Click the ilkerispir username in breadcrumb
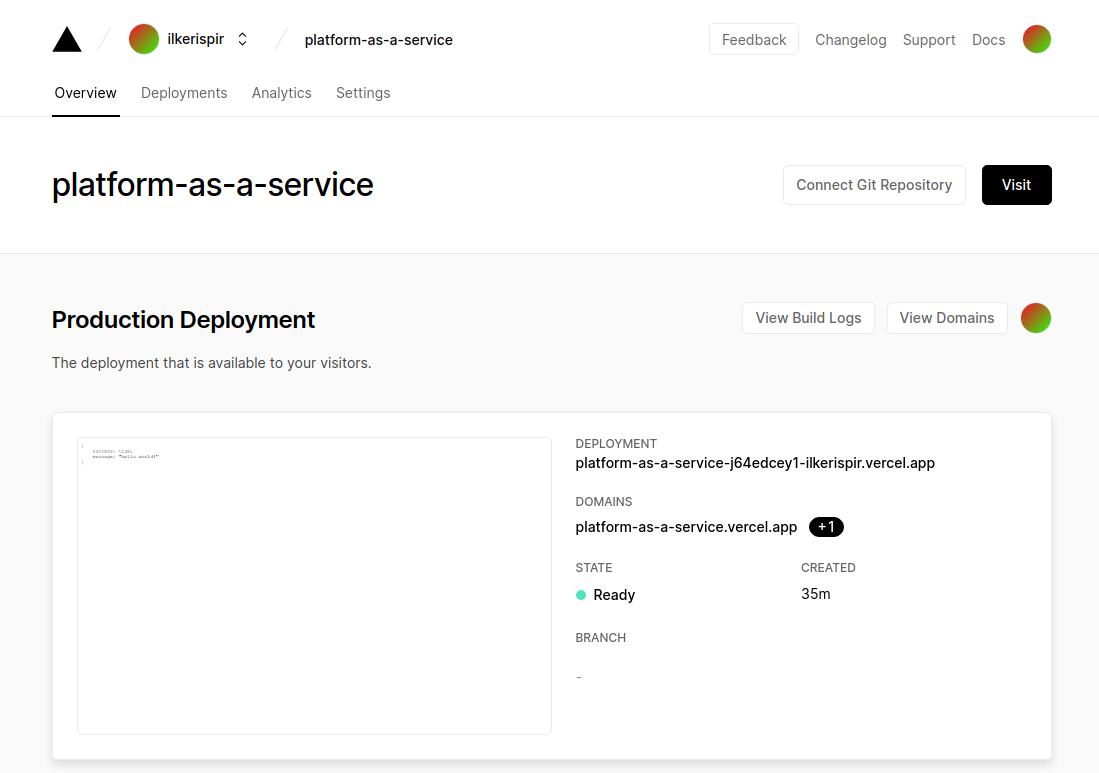Screen dimensions: 1099x773 (196, 39)
